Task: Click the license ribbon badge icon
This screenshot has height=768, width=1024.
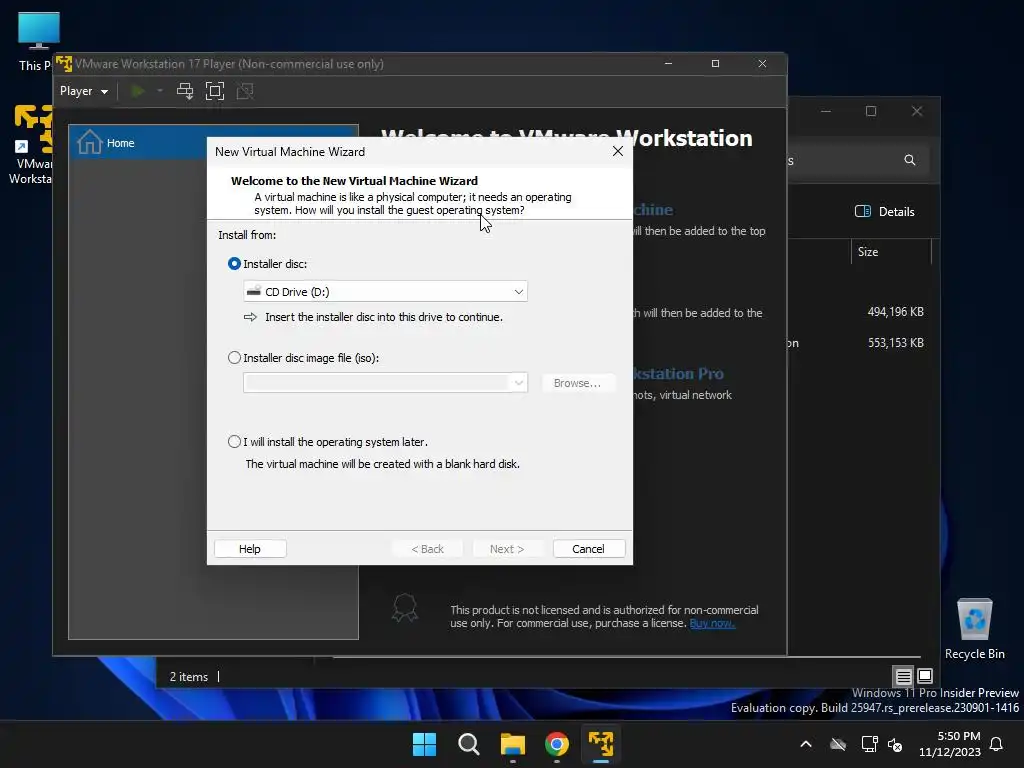Action: (x=404, y=607)
